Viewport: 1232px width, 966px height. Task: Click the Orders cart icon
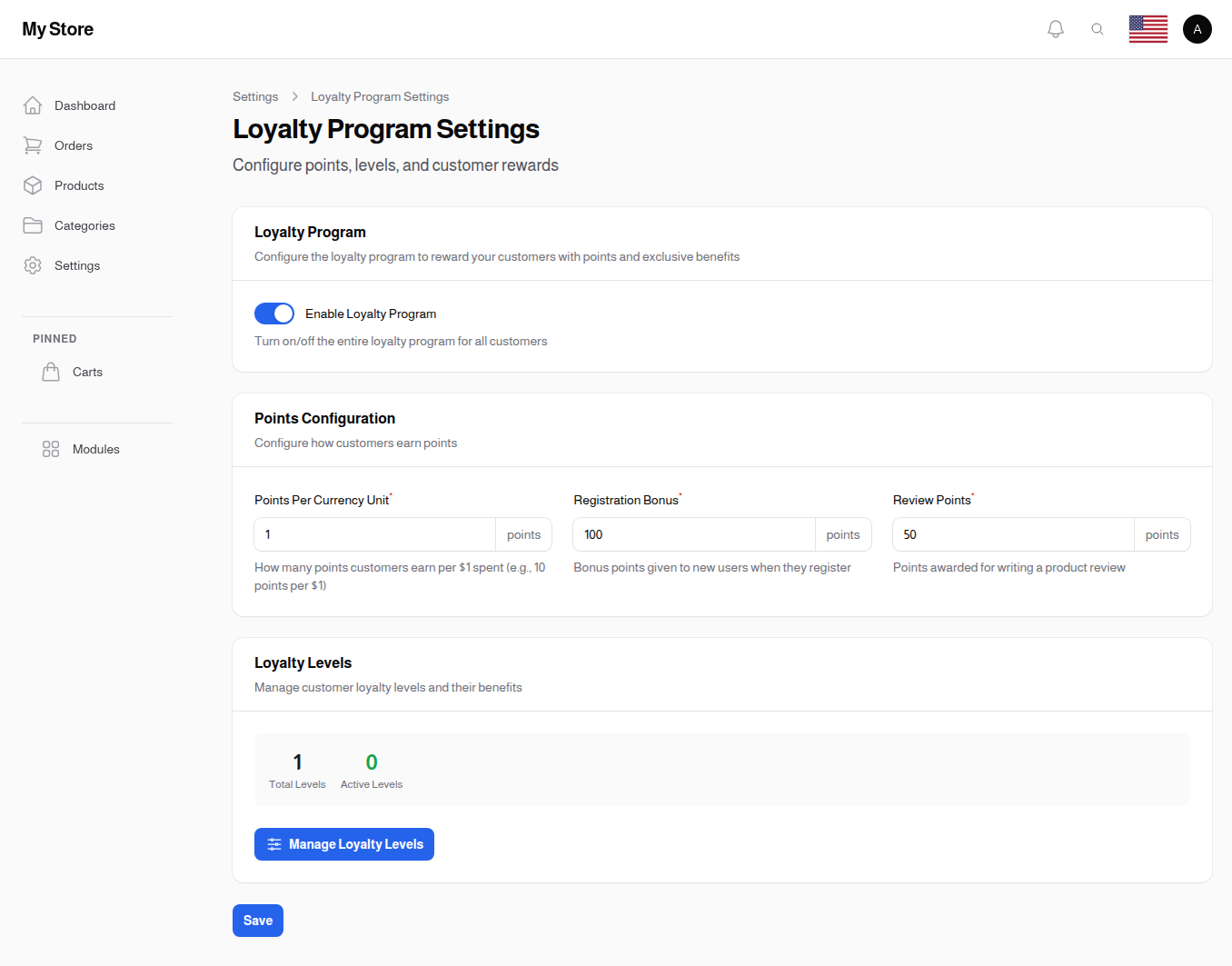point(33,145)
